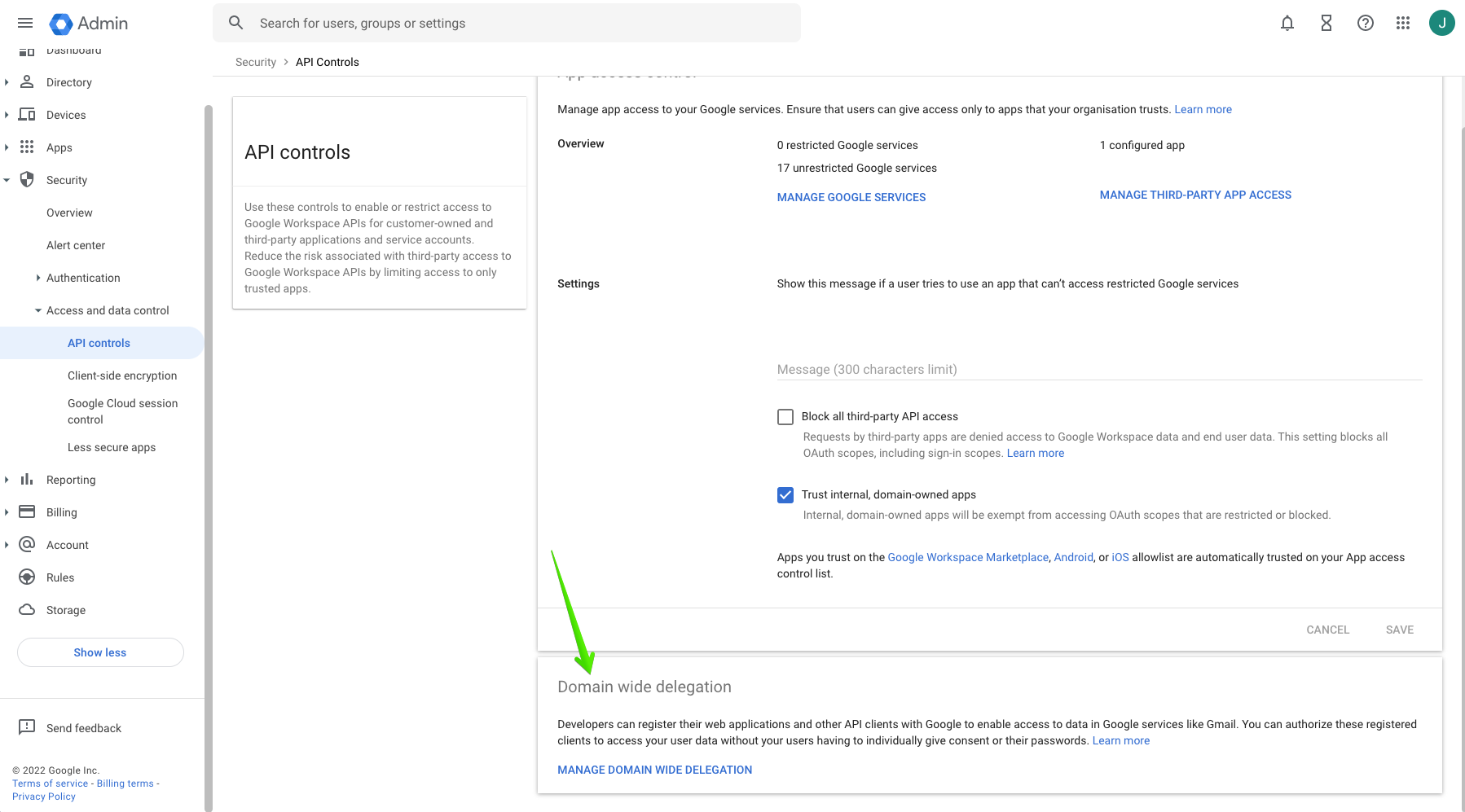
Task: Open Less secure apps
Action: click(112, 447)
